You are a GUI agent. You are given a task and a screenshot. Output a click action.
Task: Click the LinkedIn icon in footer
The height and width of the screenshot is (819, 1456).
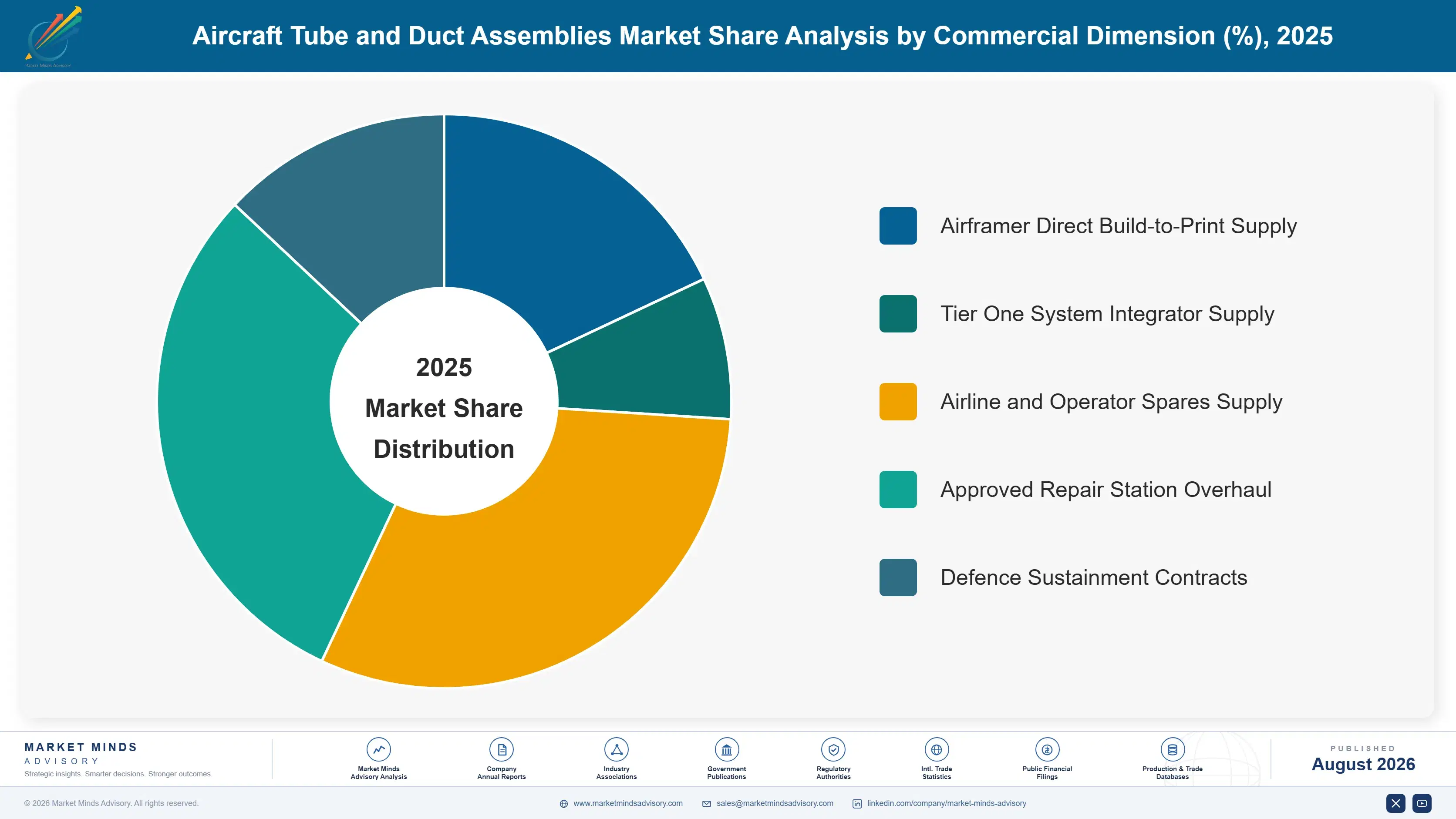click(857, 804)
